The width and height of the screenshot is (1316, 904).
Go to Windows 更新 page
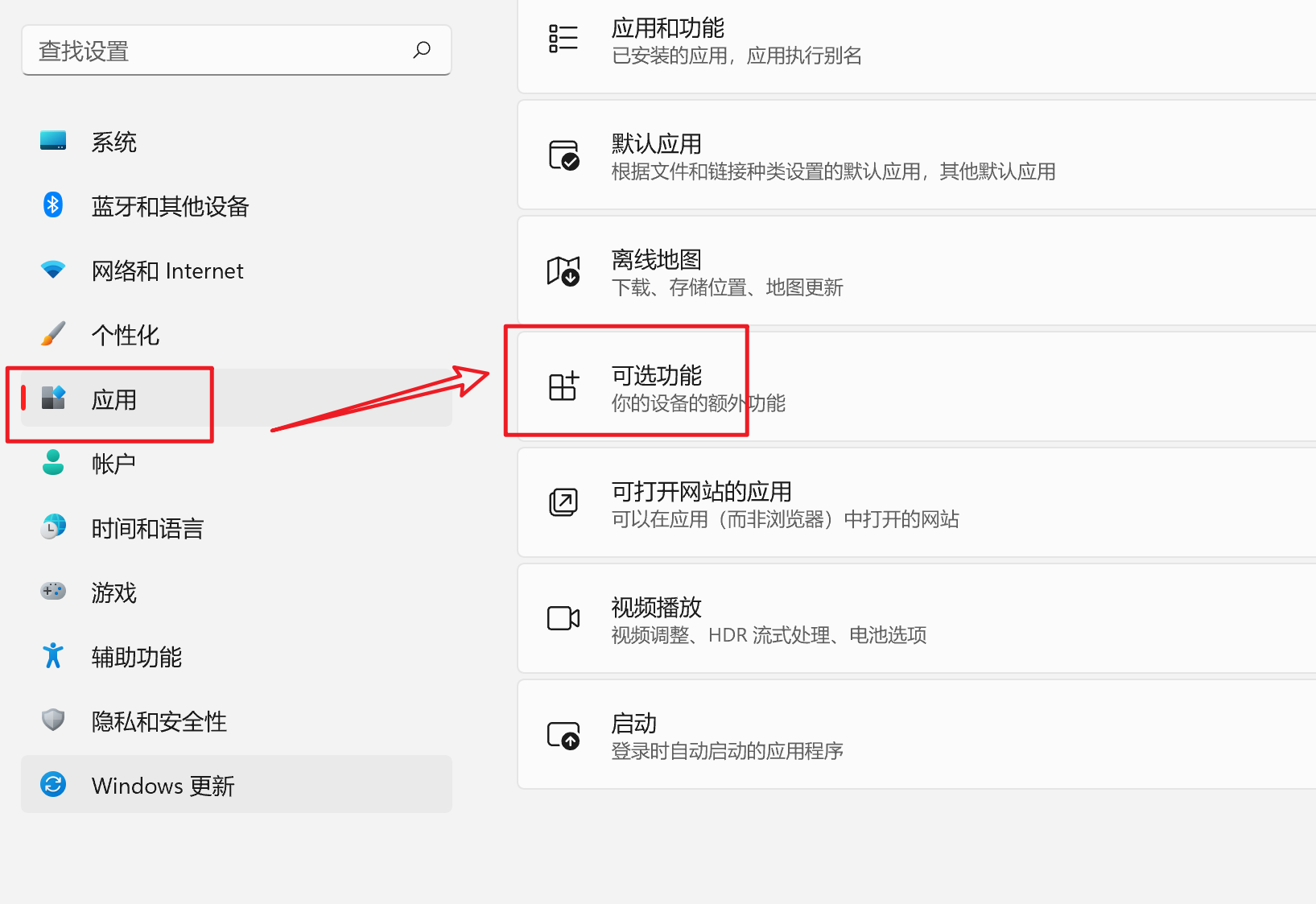[x=237, y=784]
